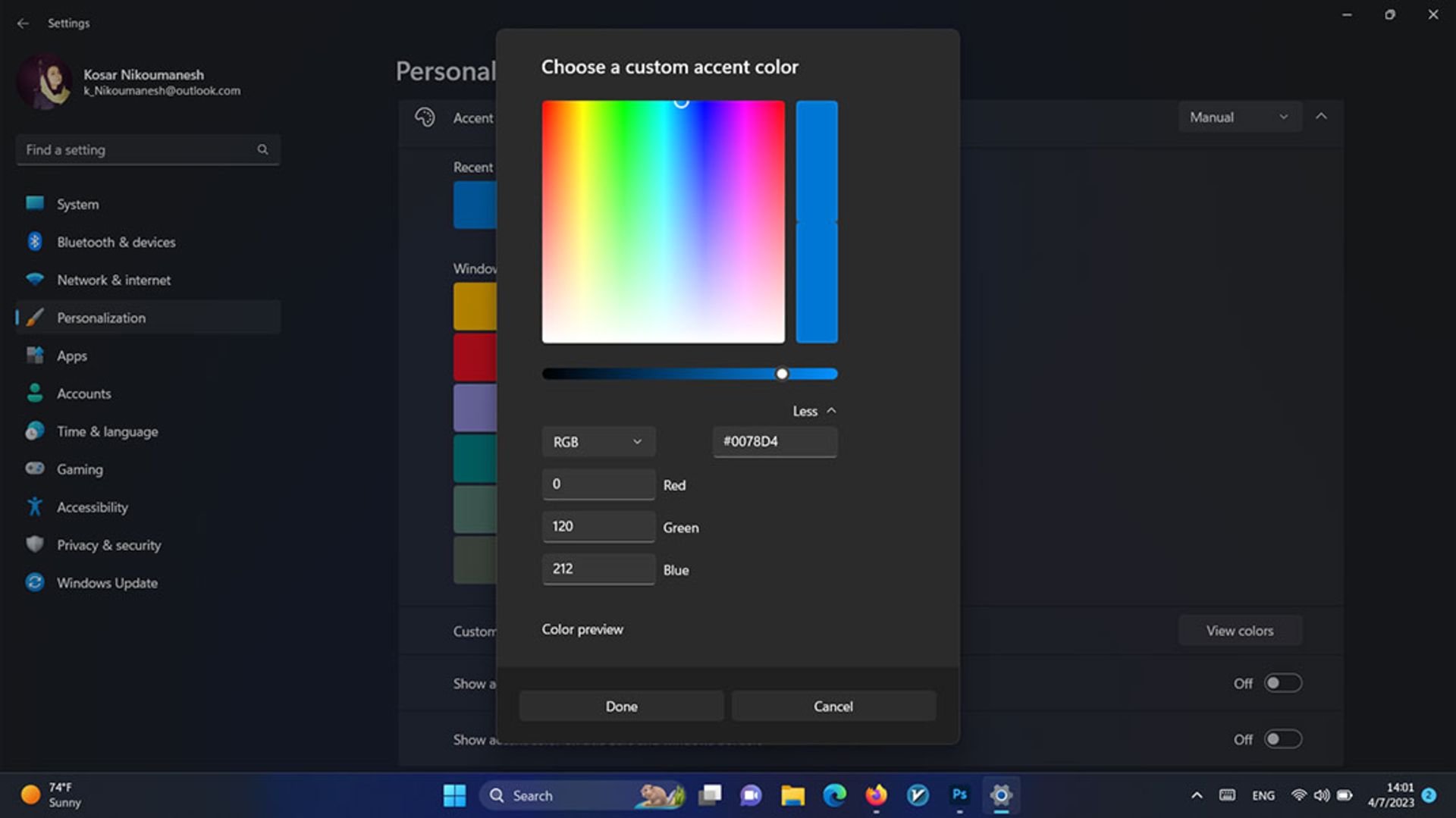Select Personalization in the sidebar
Image resolution: width=1456 pixels, height=818 pixels.
tap(101, 317)
